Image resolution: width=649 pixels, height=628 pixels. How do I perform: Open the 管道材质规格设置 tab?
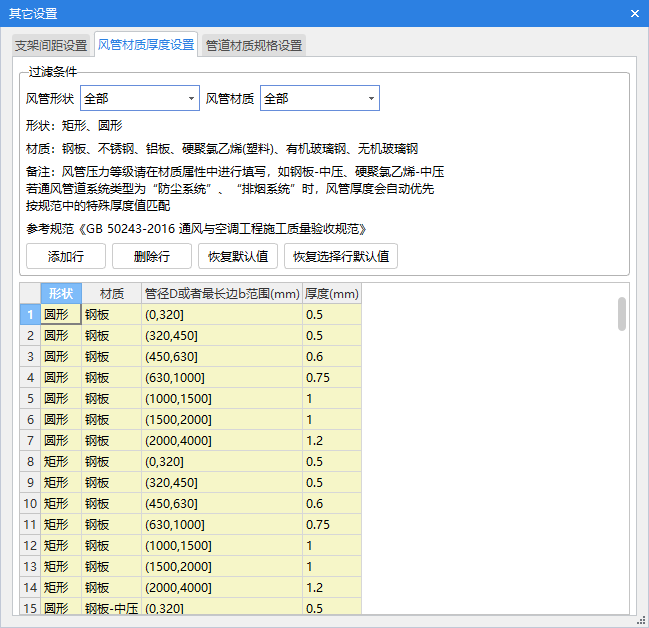pyautogui.click(x=253, y=46)
